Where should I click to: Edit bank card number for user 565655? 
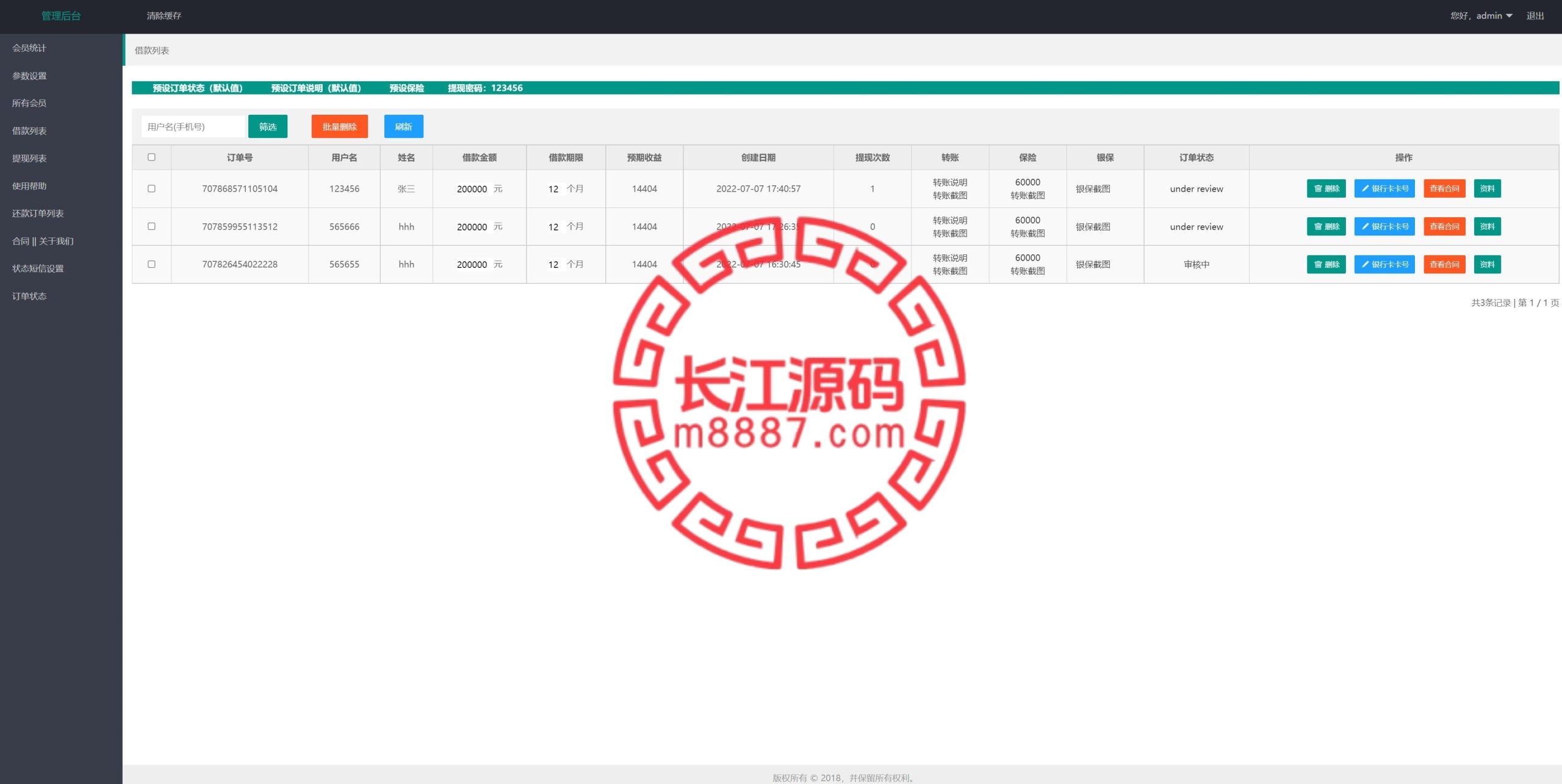[x=1384, y=264]
